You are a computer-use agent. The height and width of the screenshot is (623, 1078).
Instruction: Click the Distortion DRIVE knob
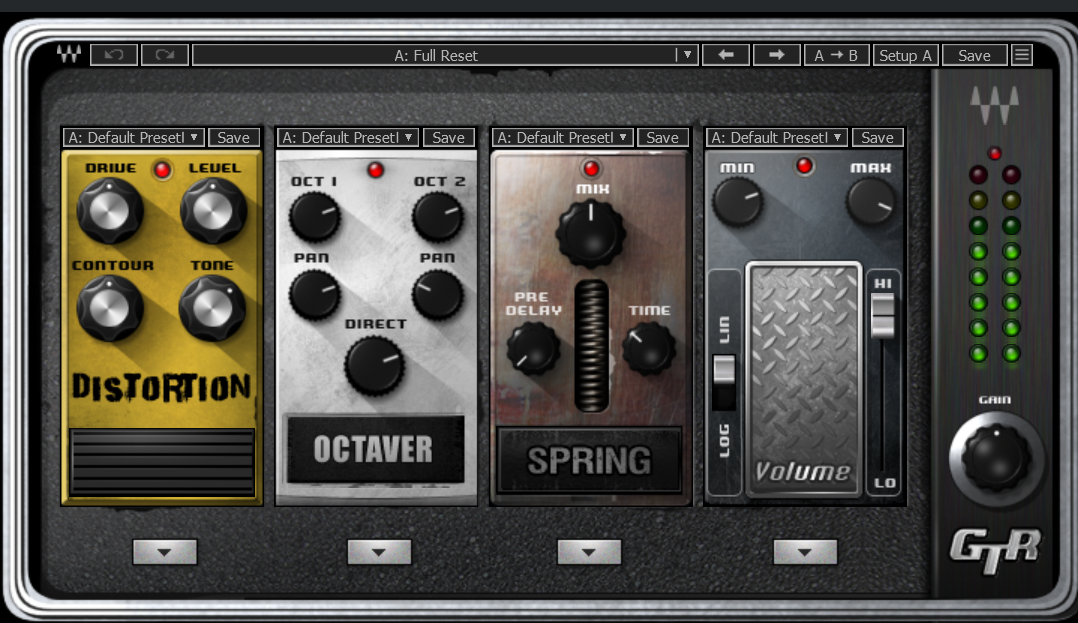point(109,210)
